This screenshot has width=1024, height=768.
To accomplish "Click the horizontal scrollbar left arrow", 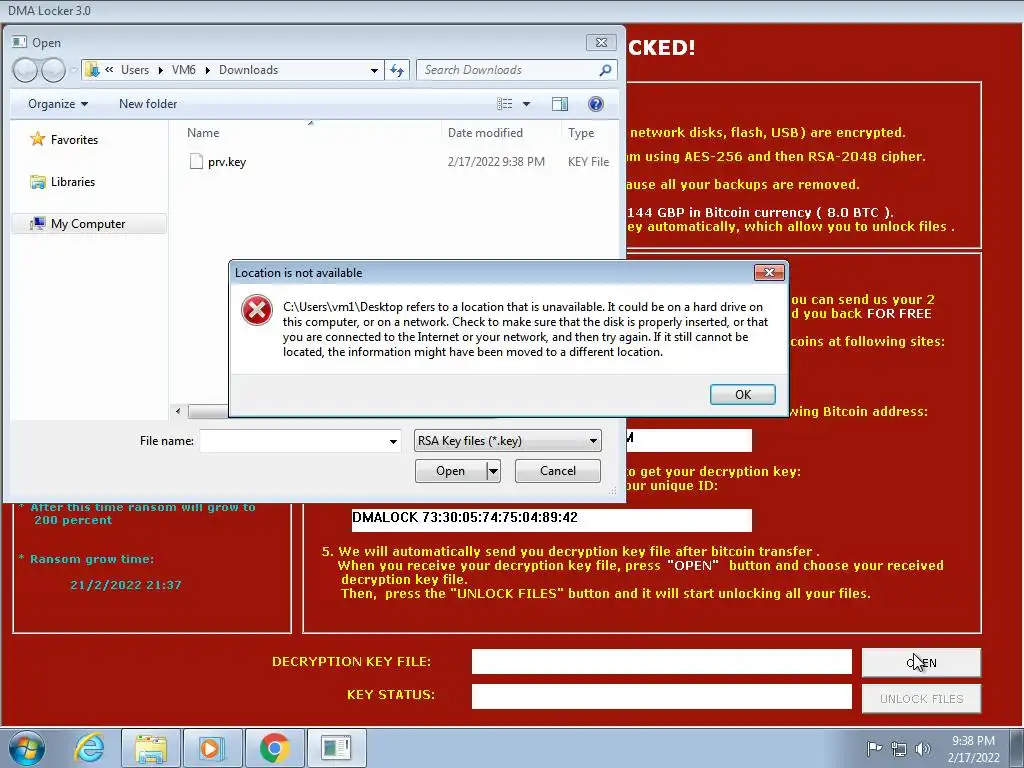I will tap(178, 411).
